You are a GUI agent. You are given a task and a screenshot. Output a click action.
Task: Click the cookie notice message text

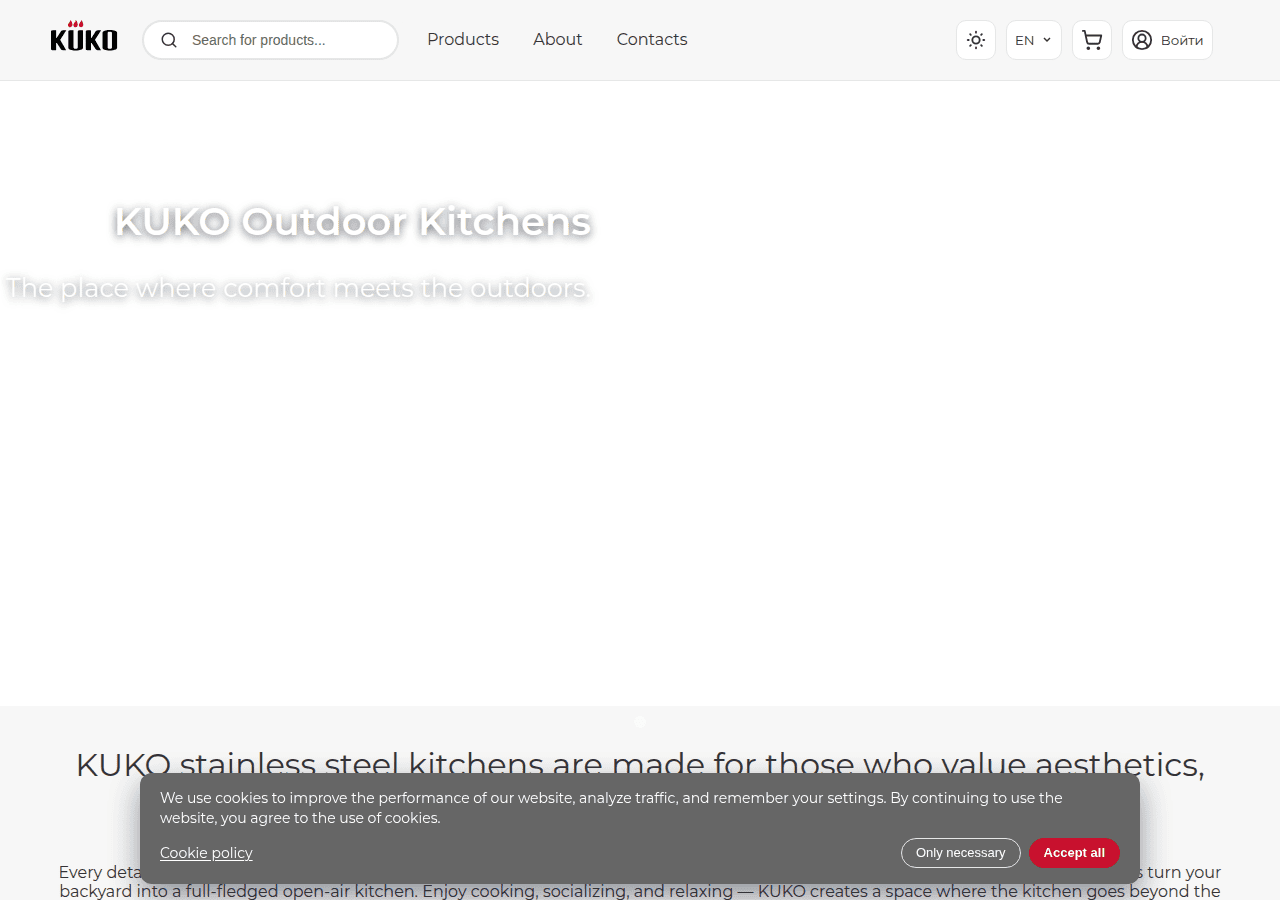[x=611, y=808]
